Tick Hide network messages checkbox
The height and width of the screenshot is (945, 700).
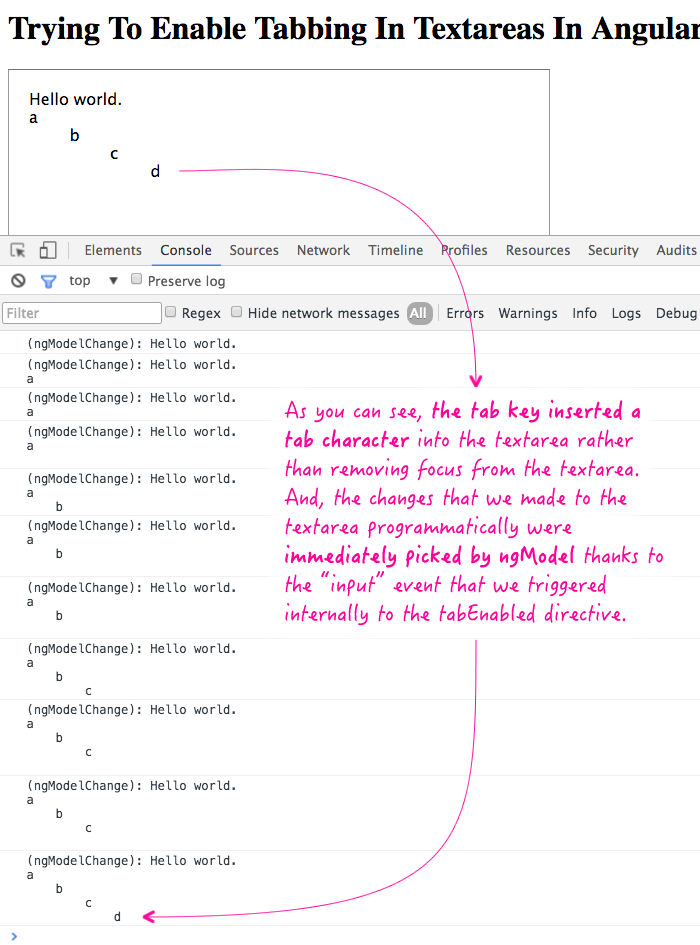tap(237, 312)
